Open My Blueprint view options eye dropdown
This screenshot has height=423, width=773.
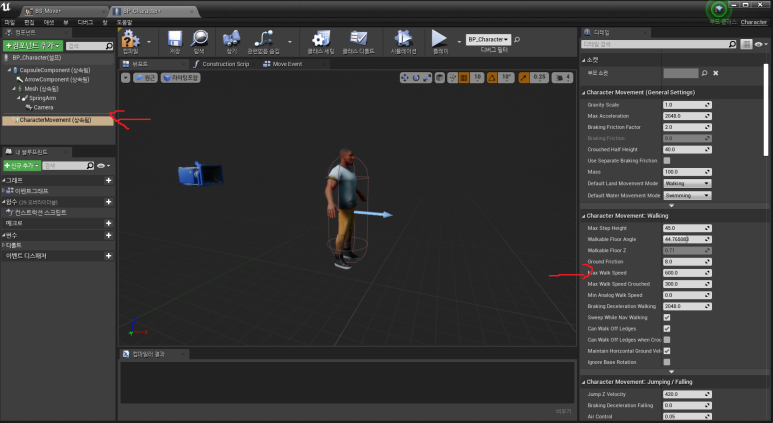click(104, 166)
